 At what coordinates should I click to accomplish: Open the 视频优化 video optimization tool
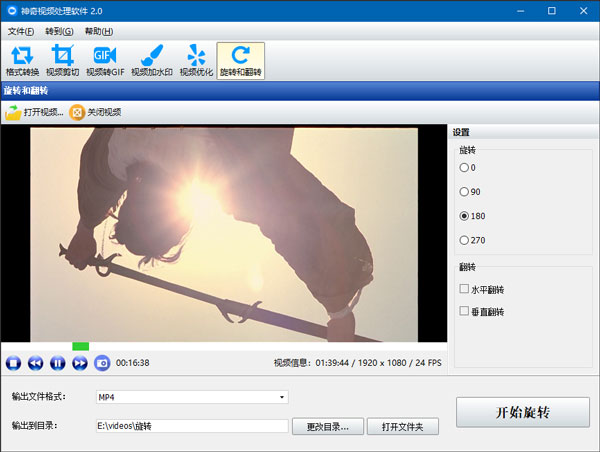[x=196, y=61]
